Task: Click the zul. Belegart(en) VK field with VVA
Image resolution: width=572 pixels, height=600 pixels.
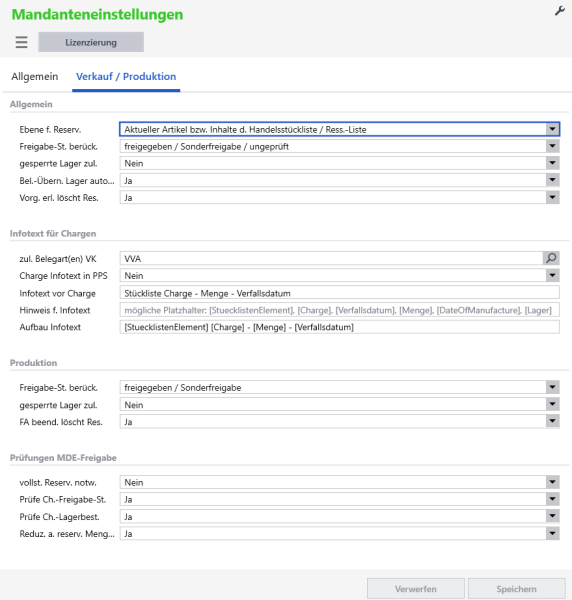Action: pos(331,258)
